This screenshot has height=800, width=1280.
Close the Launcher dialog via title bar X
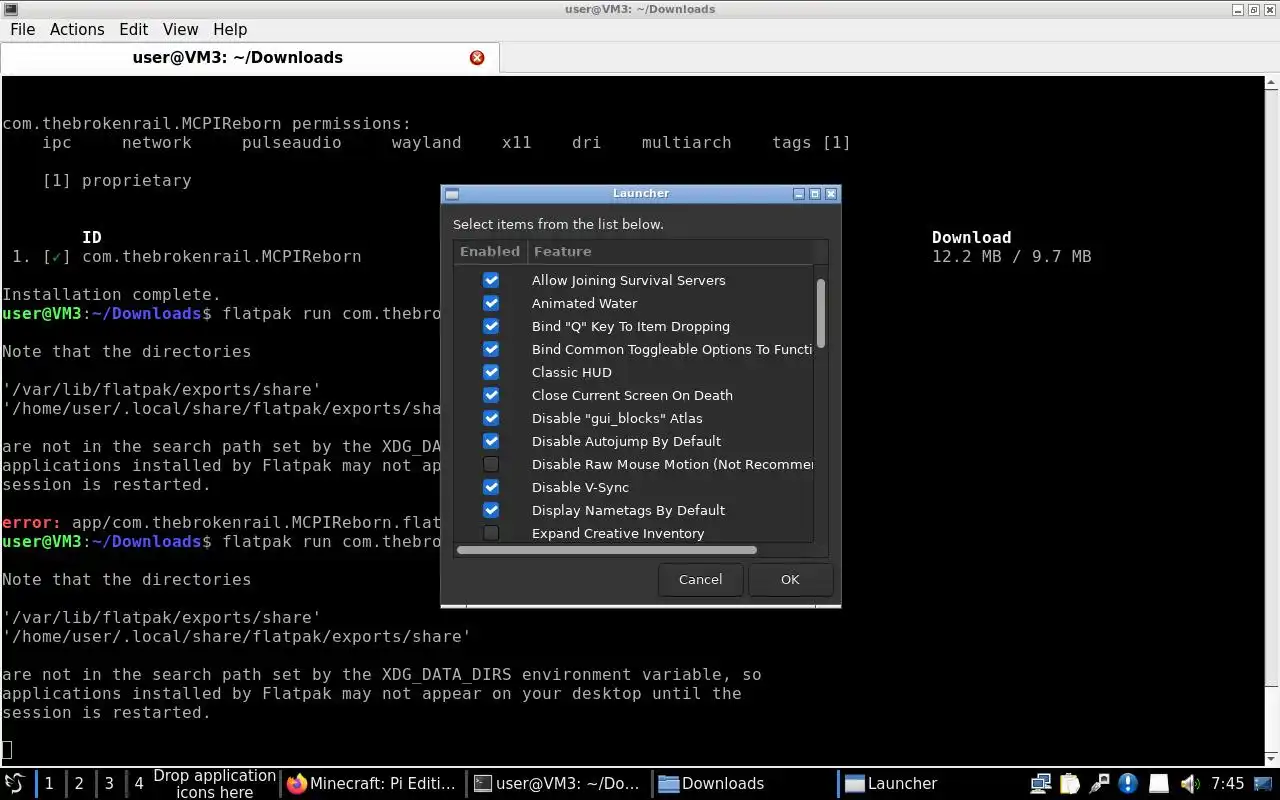tap(830, 194)
